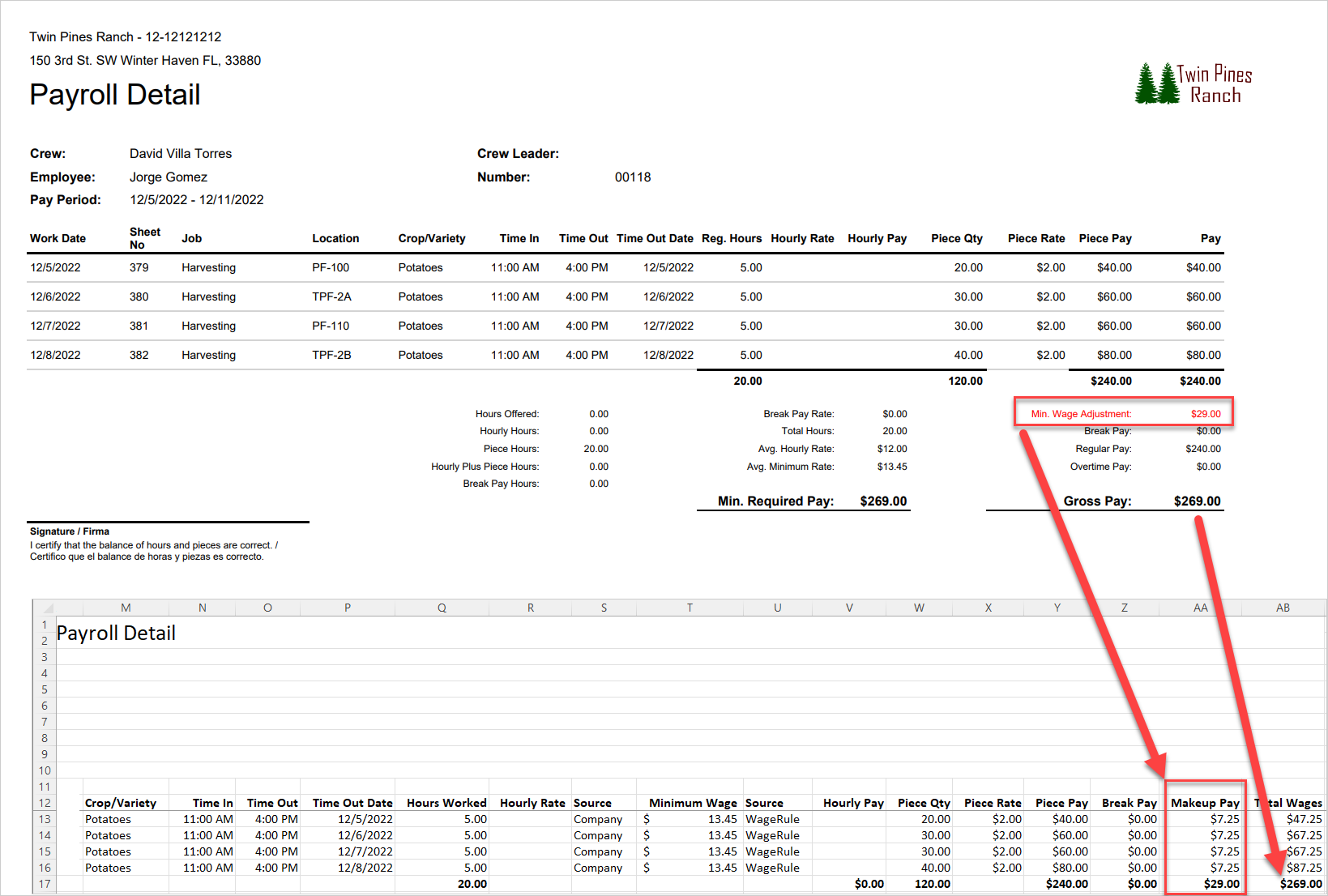Screen dimensions: 1328x896
Task: Click the Payroll Detail title in spreadsheet
Action: tap(116, 634)
